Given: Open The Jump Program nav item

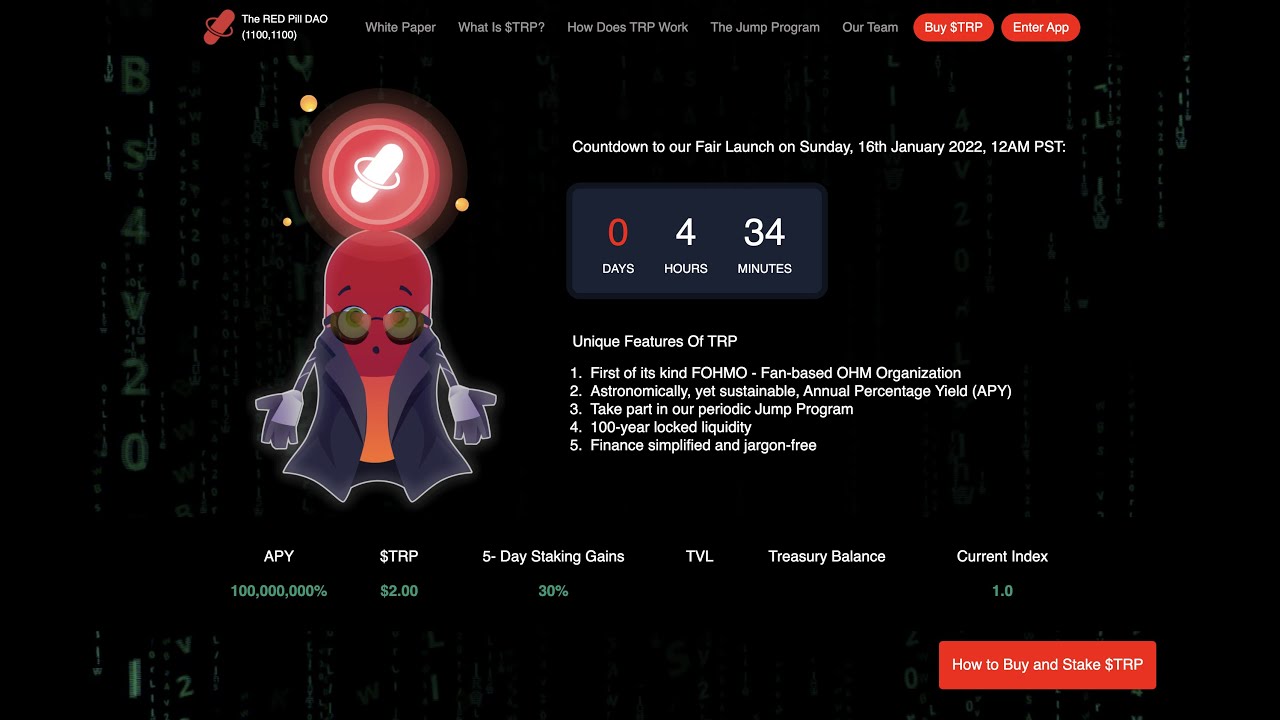Looking at the screenshot, I should pos(765,27).
